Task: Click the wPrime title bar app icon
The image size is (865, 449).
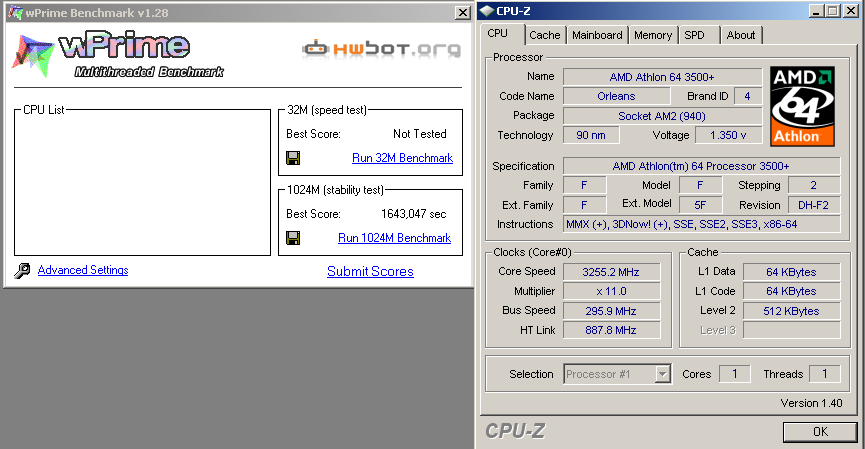Action: (15, 12)
